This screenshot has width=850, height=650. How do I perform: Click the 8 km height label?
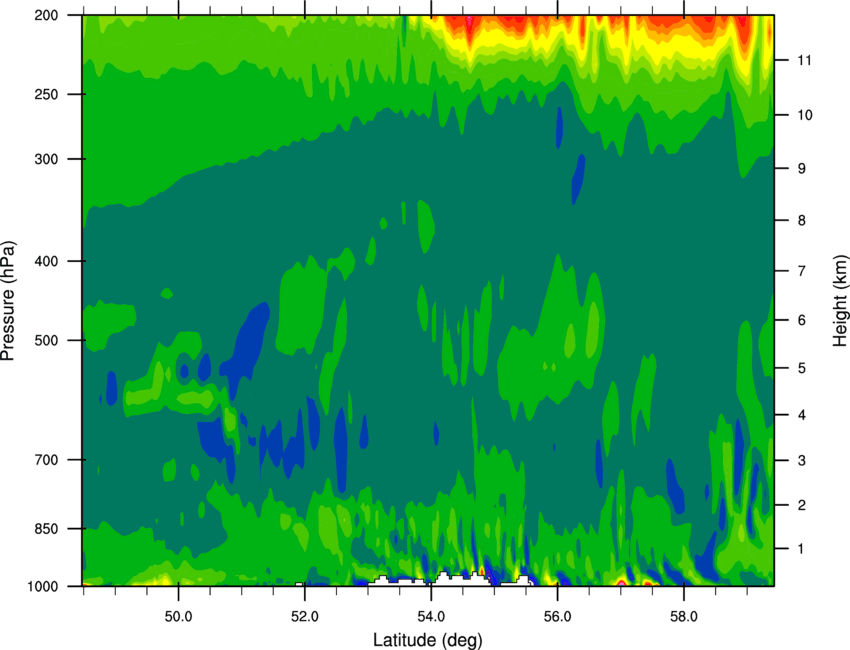pyautogui.click(x=801, y=220)
